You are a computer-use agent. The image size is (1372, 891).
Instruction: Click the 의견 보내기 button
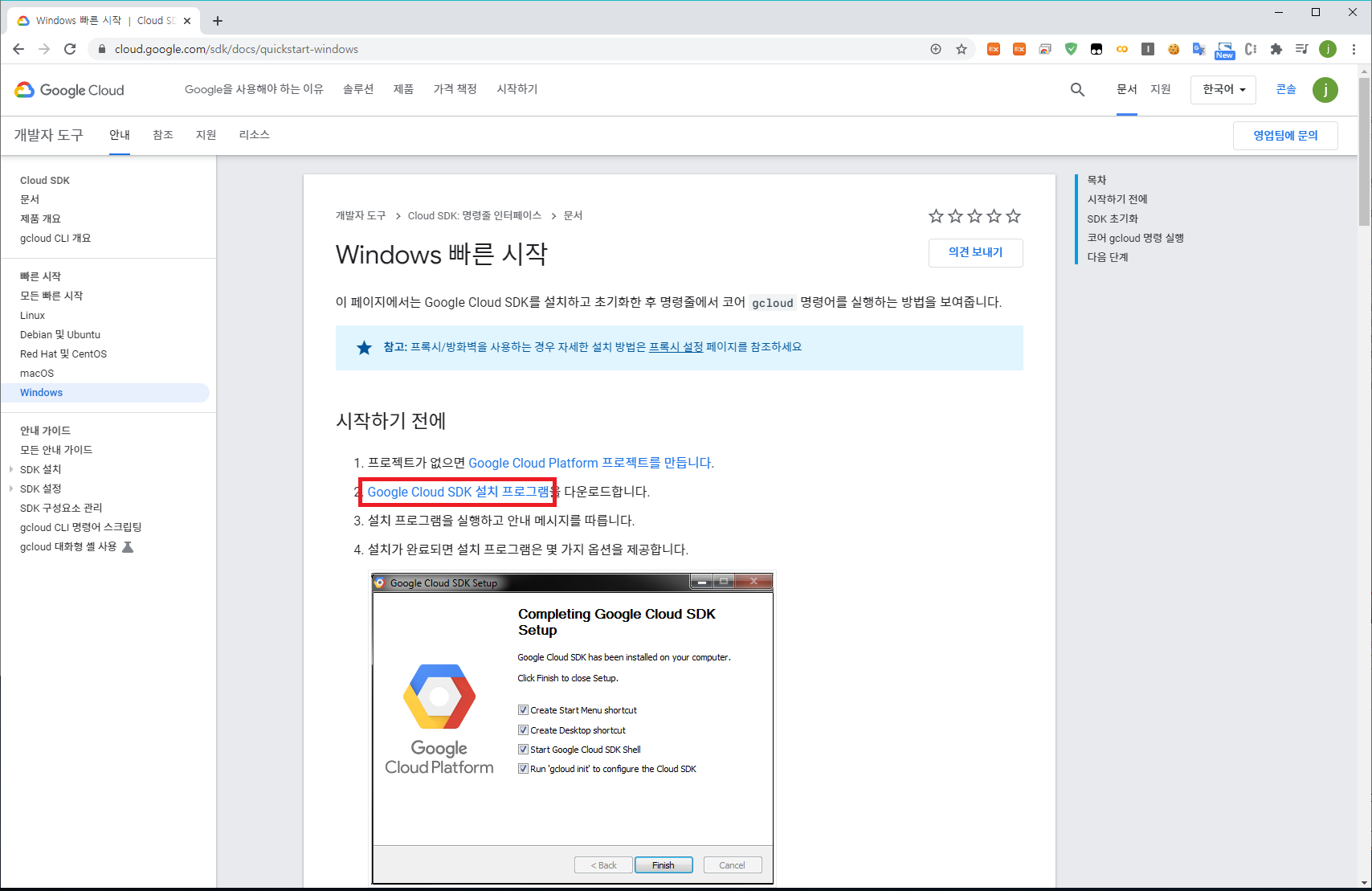tap(976, 252)
